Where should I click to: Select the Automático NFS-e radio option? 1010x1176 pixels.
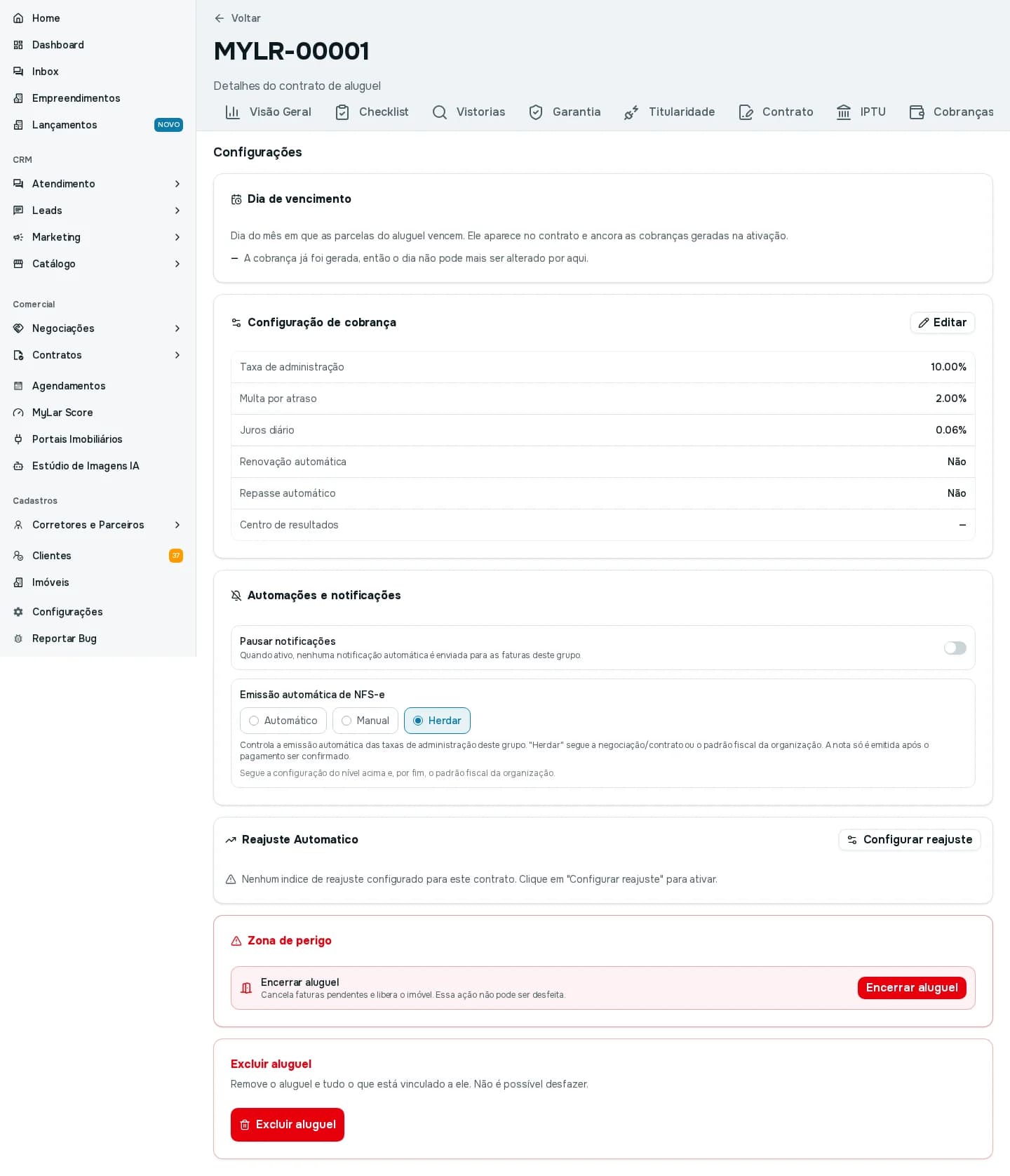coord(283,721)
